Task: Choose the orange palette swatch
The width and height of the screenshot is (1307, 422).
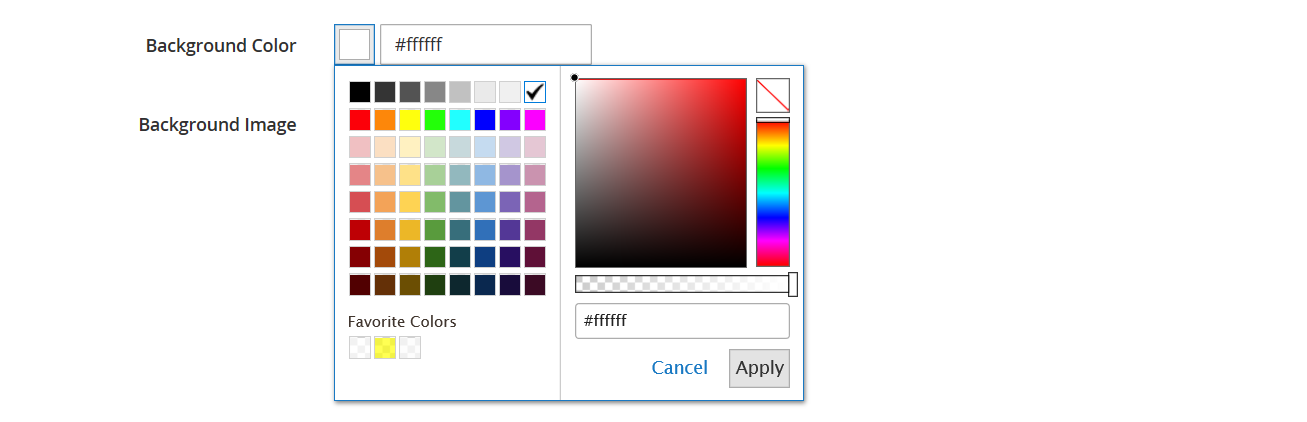Action: 385,120
